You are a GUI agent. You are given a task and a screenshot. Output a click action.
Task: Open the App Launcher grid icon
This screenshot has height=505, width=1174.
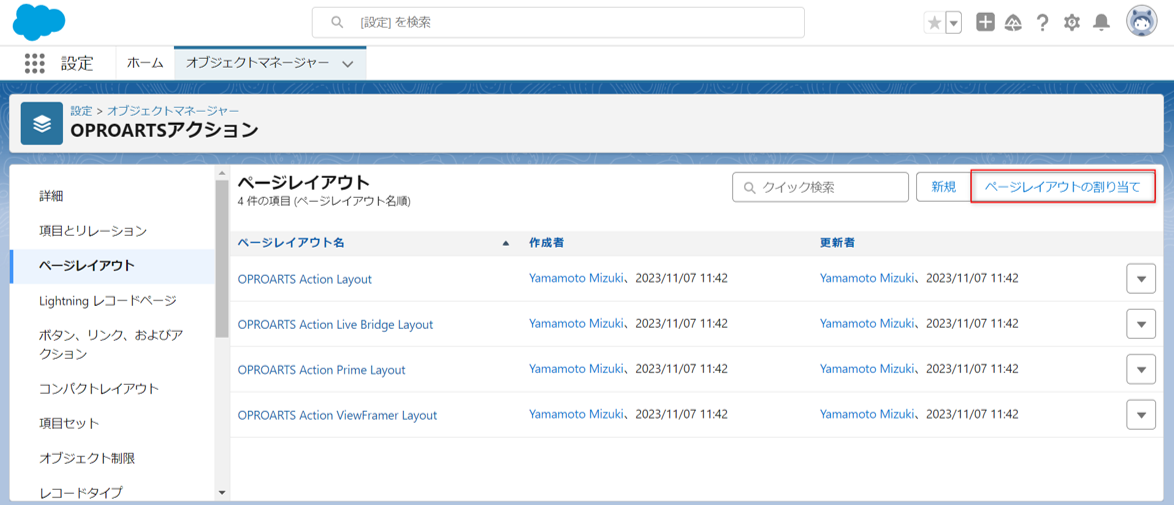[35, 63]
